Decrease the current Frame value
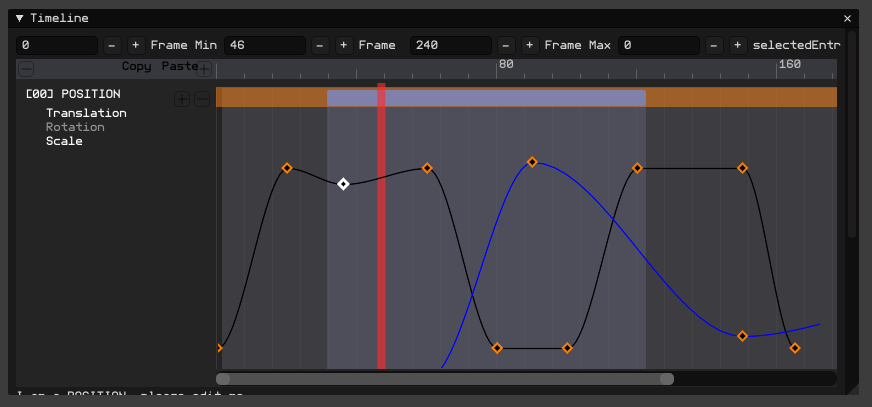The width and height of the screenshot is (872, 407). 320,45
